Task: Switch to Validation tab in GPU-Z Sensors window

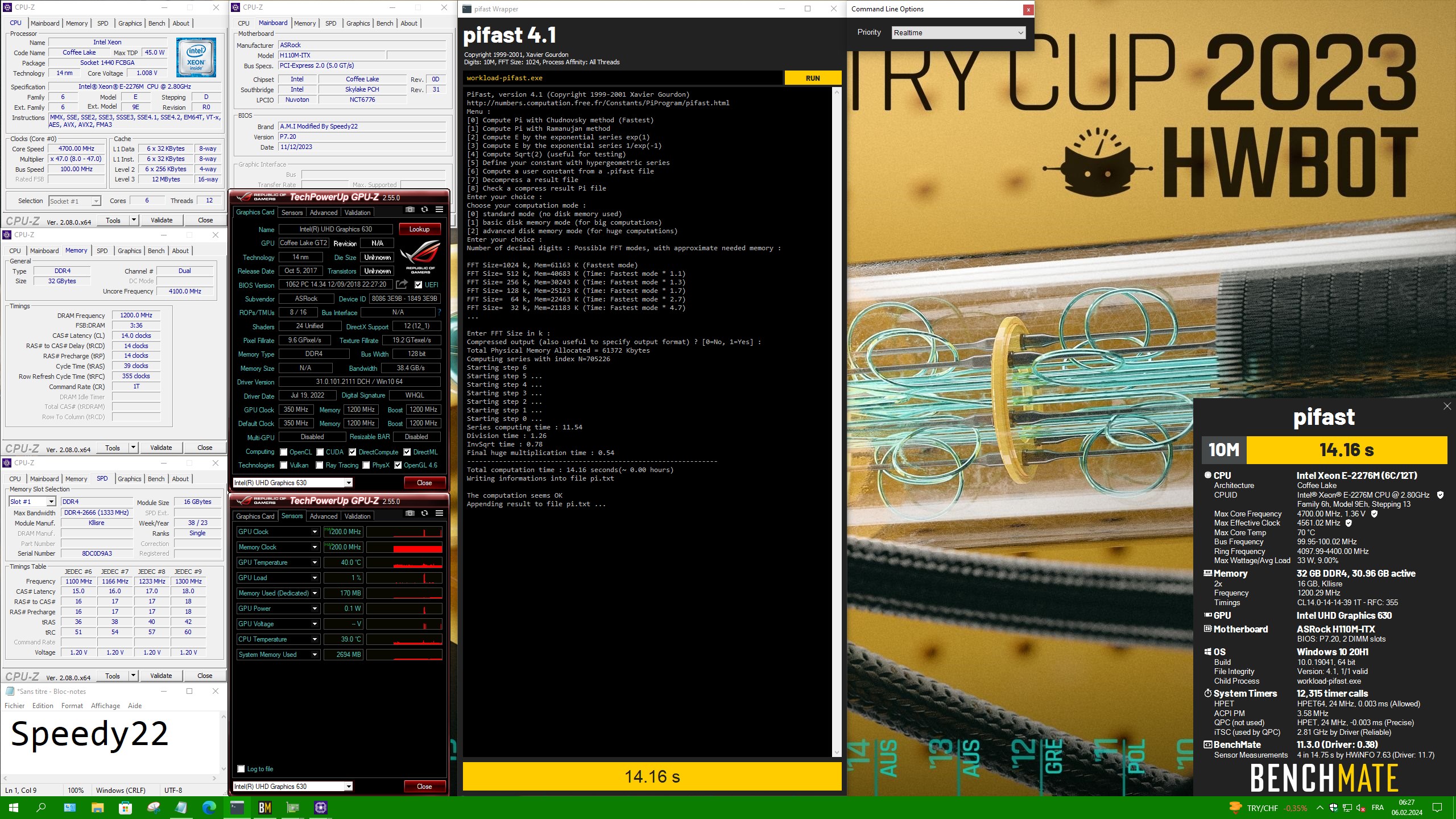Action: [357, 516]
